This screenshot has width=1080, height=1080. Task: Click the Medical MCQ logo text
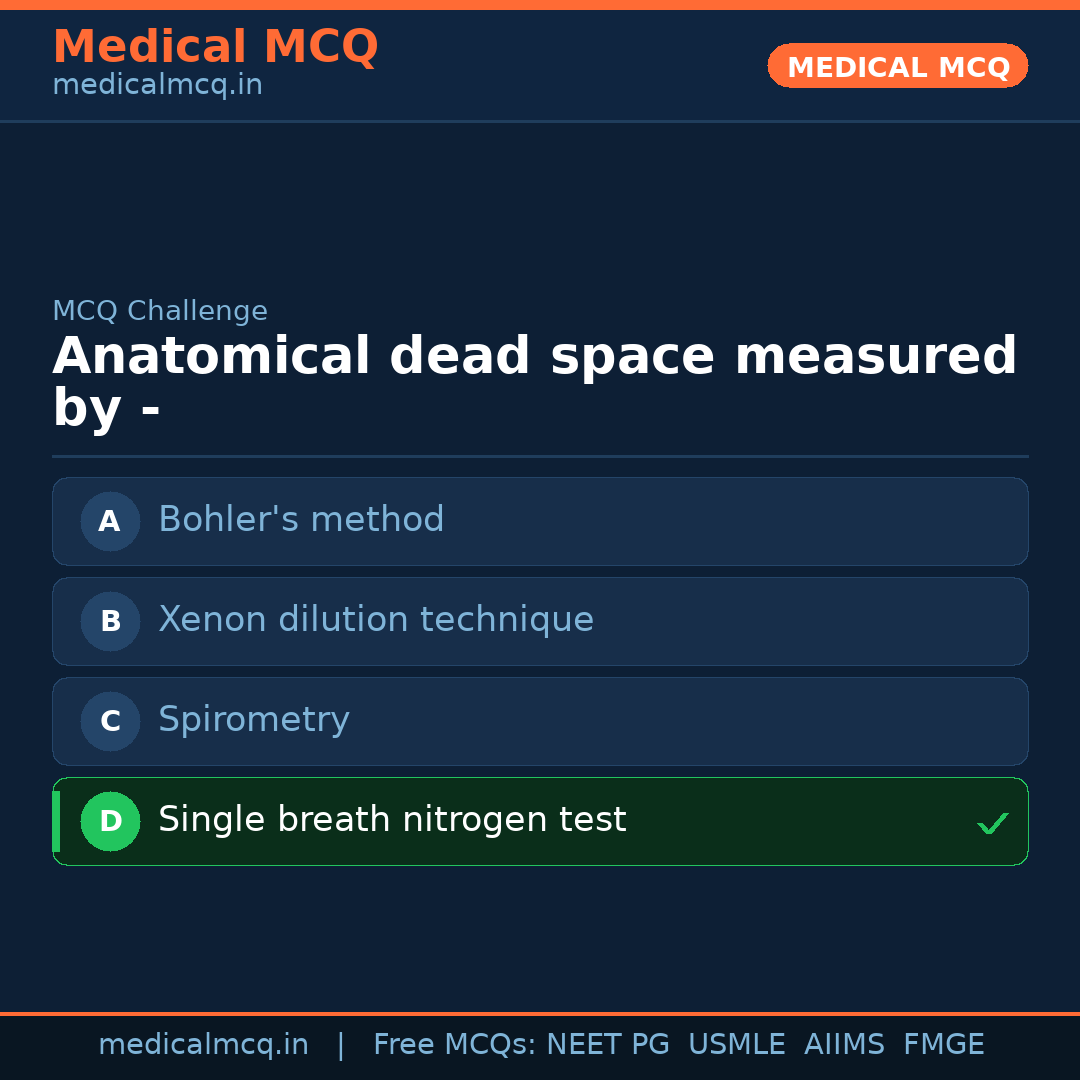(215, 46)
